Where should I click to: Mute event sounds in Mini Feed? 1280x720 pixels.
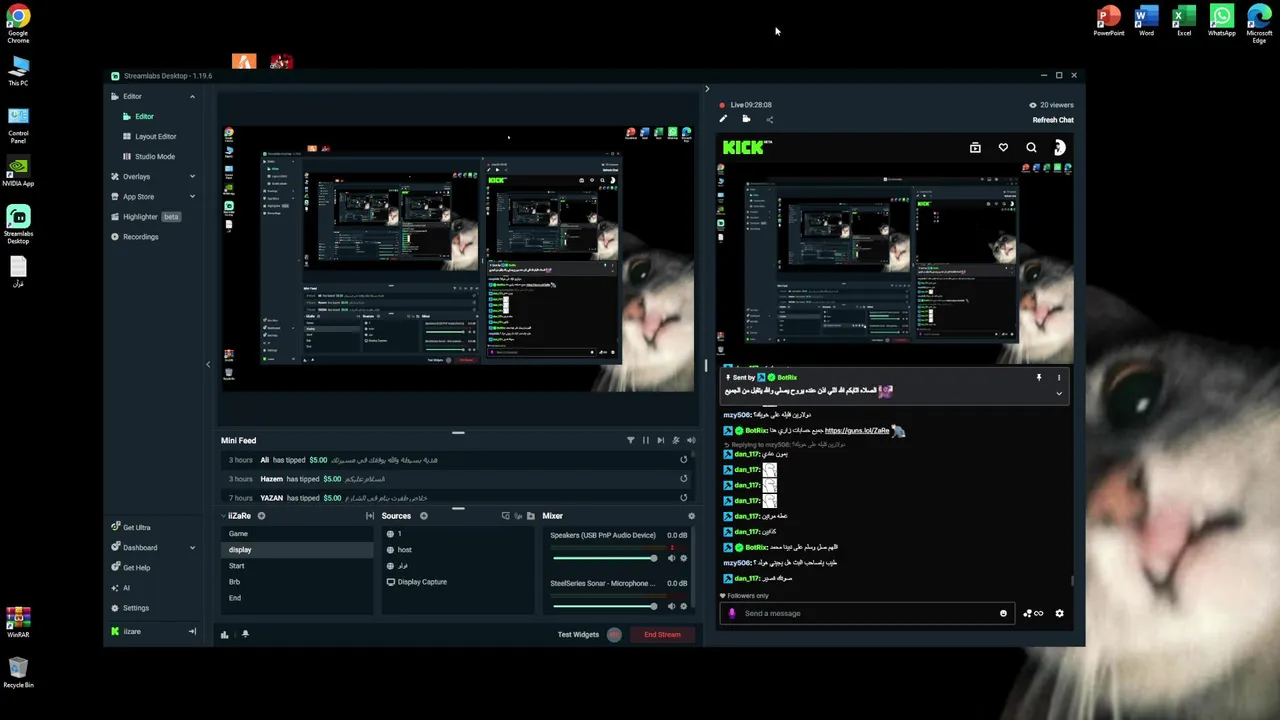coord(676,440)
